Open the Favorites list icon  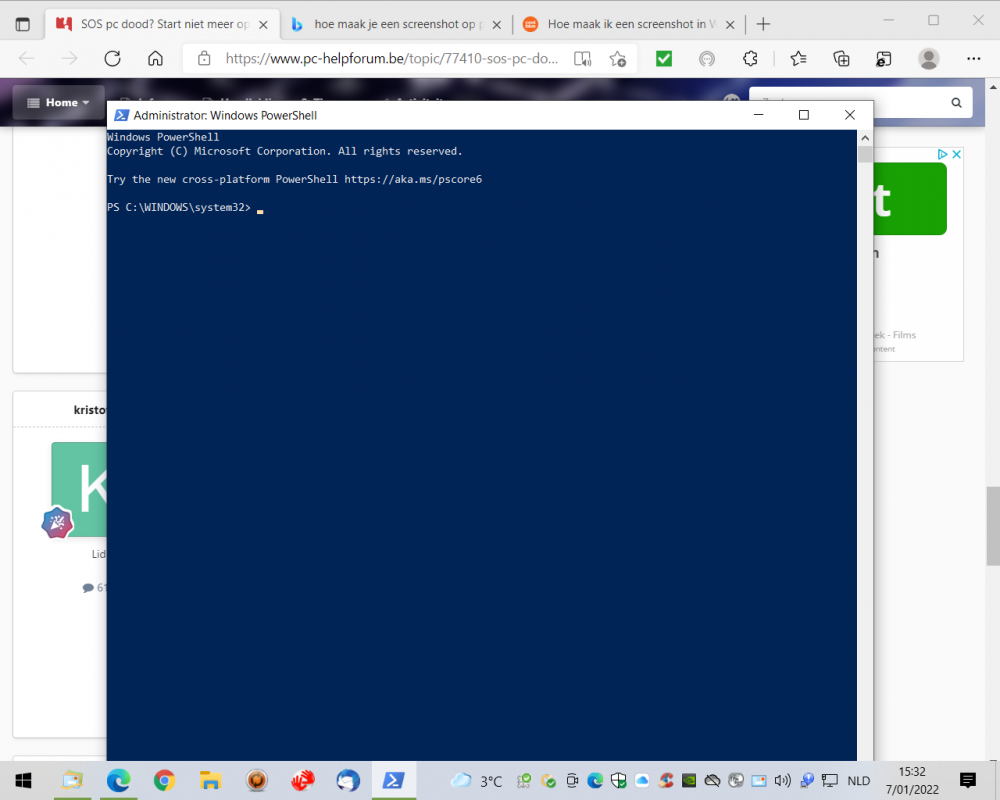pos(798,59)
